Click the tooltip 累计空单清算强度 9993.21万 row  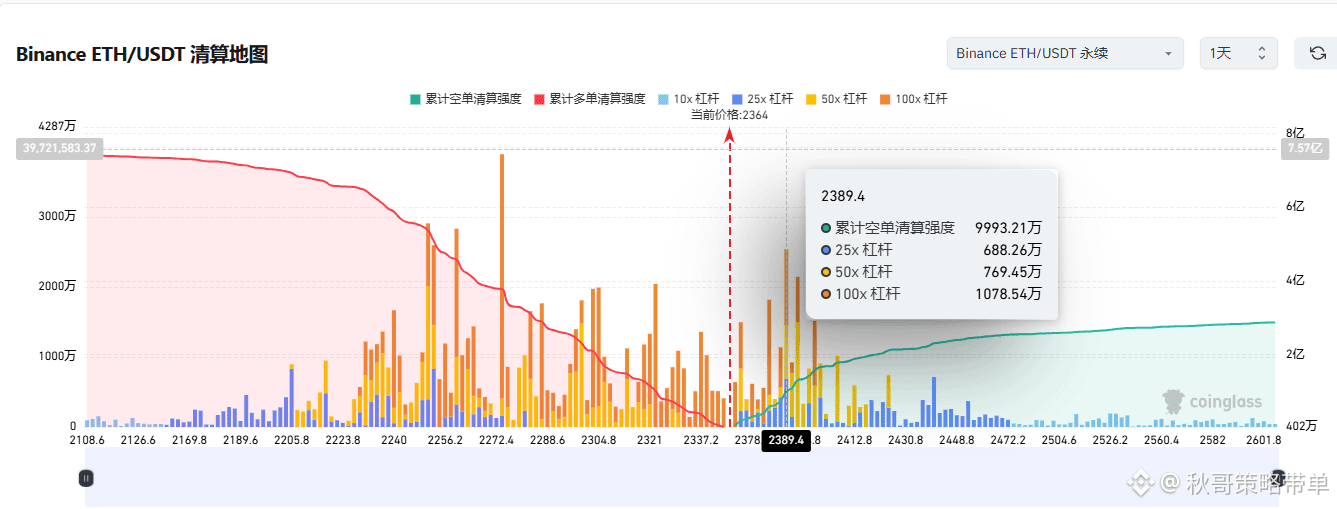(931, 227)
